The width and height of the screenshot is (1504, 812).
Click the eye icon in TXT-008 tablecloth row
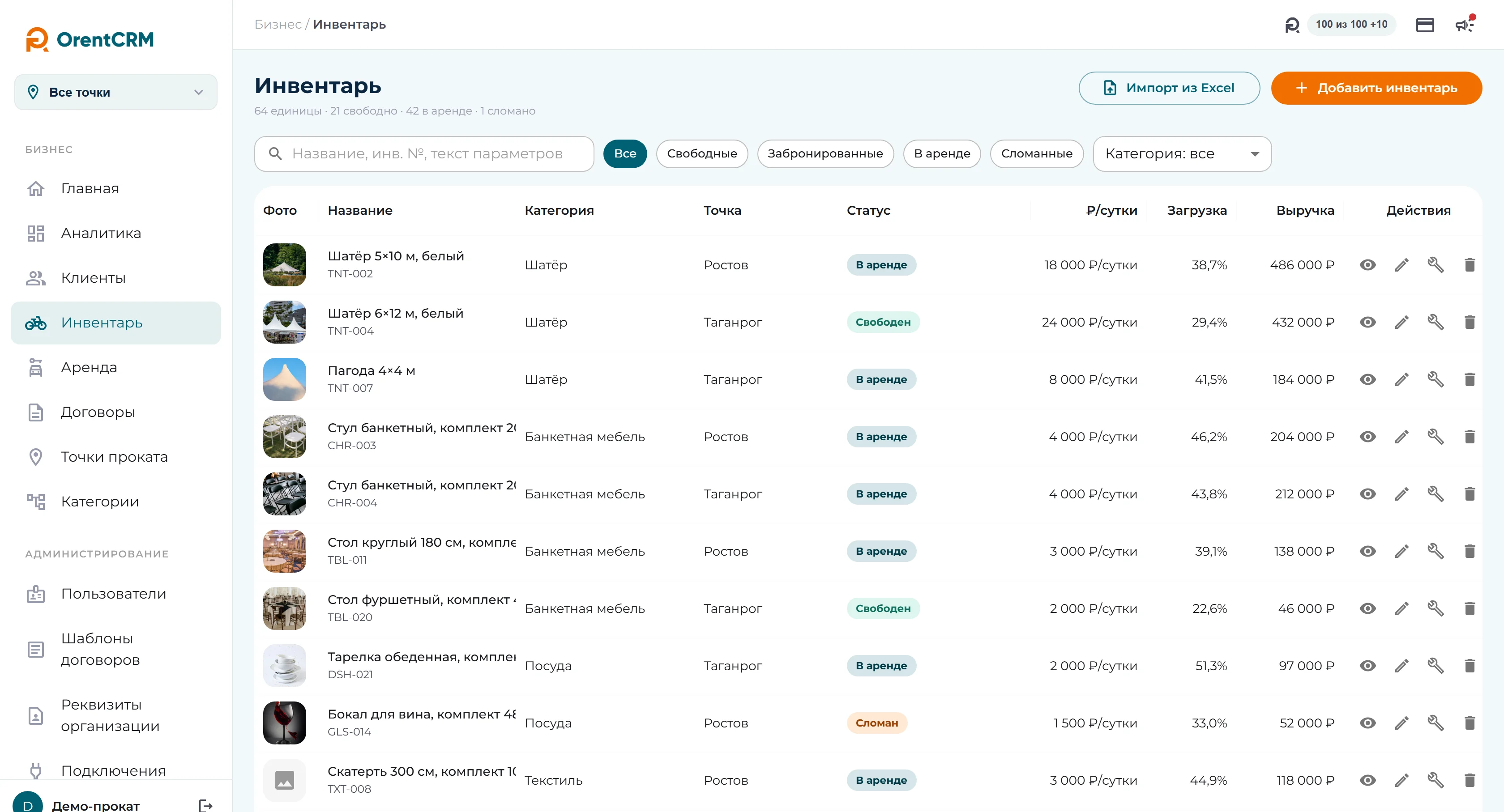point(1367,780)
